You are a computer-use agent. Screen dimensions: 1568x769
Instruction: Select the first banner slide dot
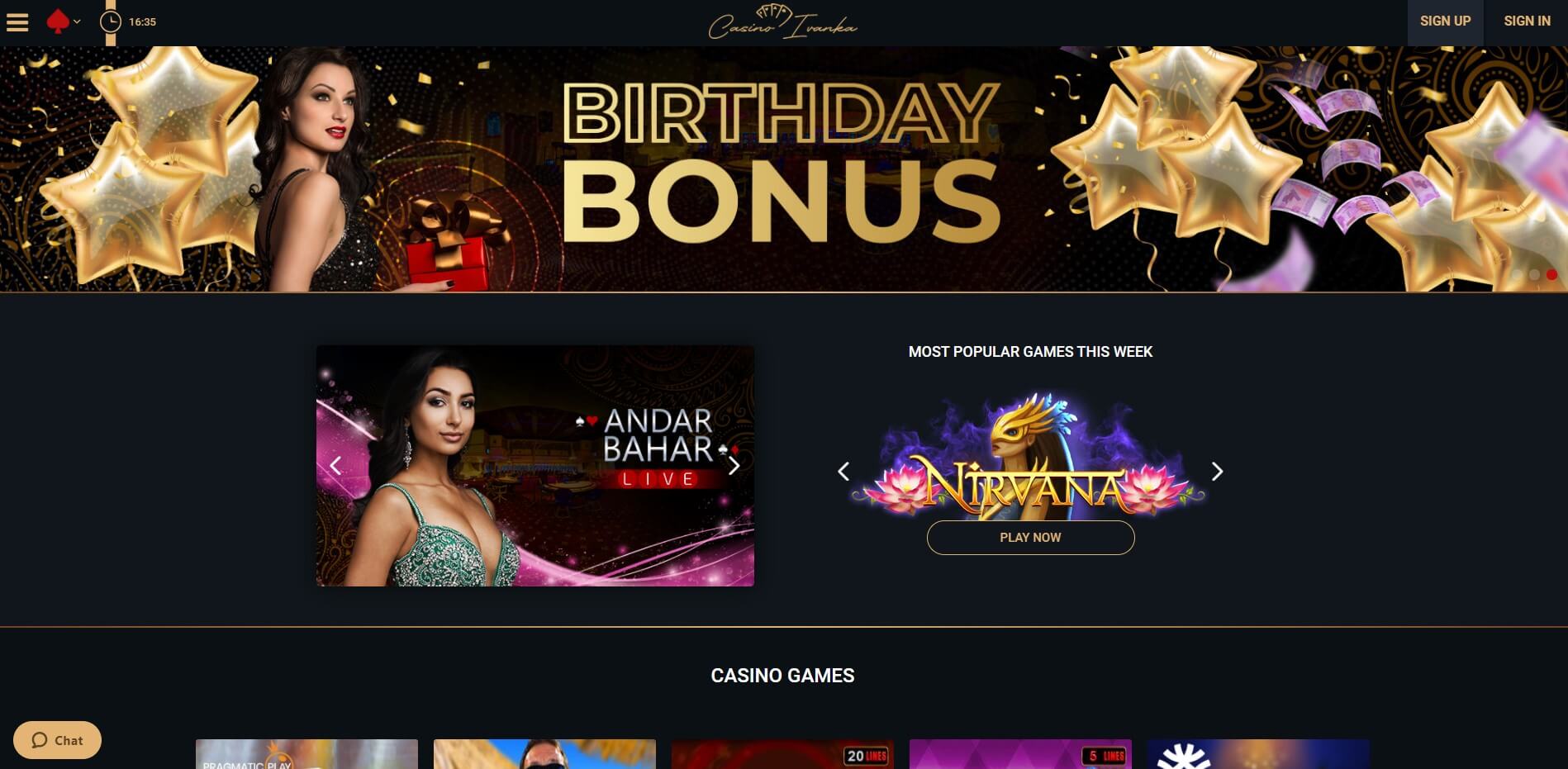pyautogui.click(x=1517, y=274)
